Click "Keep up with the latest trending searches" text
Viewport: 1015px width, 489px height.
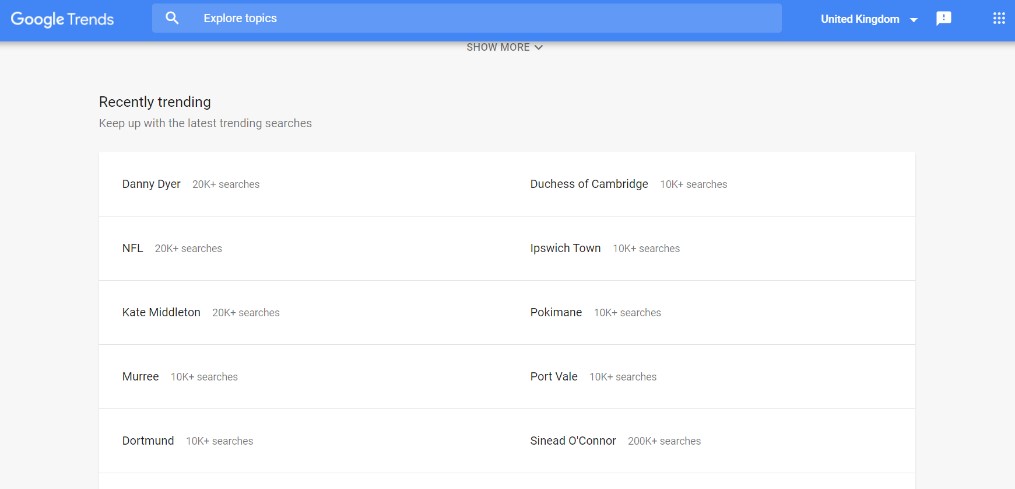[205, 123]
